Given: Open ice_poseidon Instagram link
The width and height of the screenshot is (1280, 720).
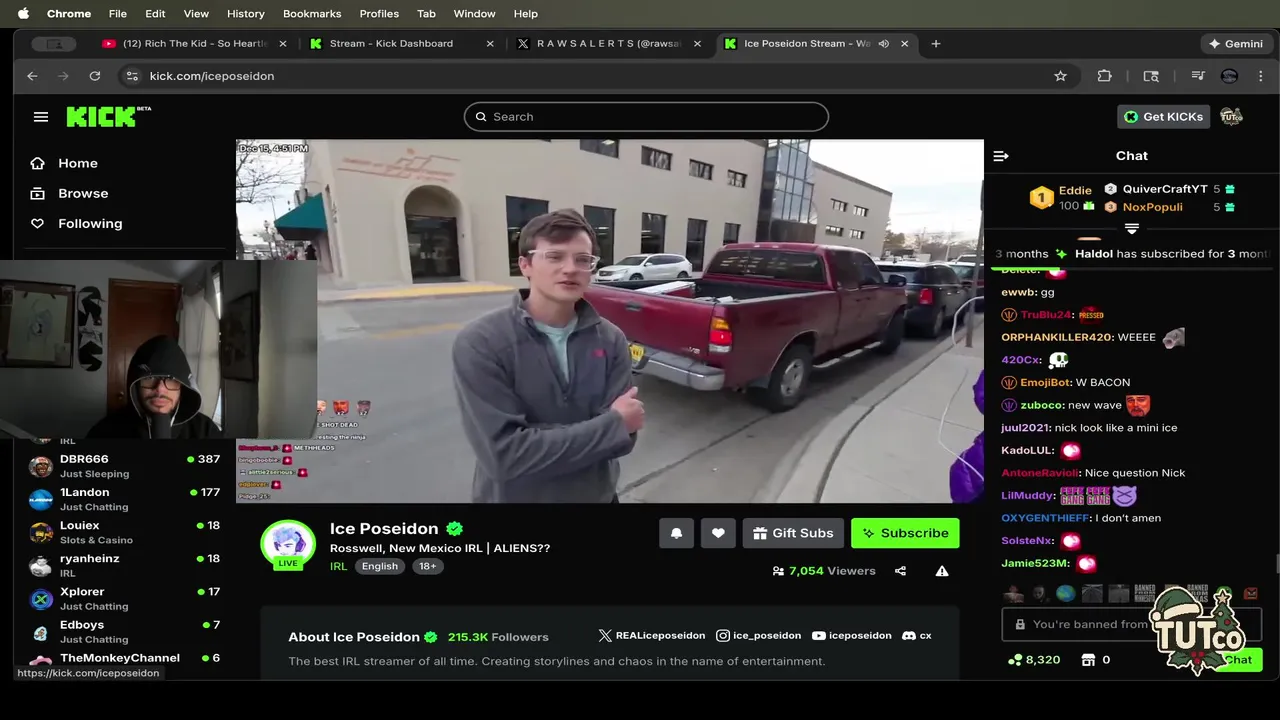Looking at the screenshot, I should click(758, 636).
